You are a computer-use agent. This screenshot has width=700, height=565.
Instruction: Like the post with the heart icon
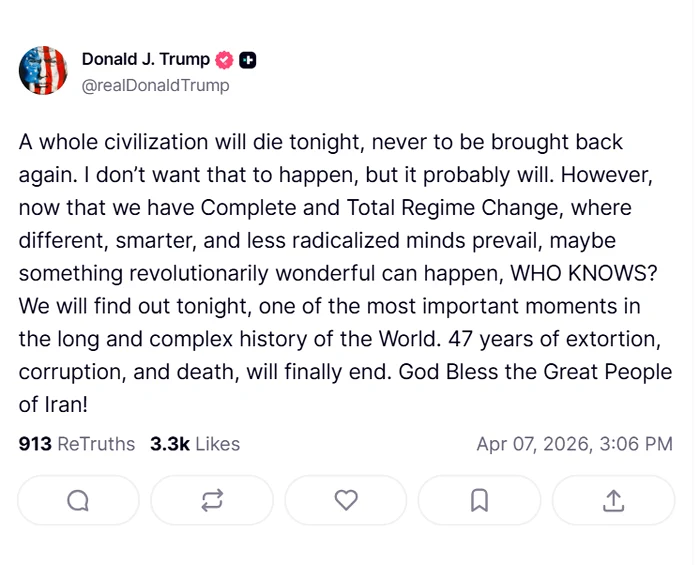click(x=346, y=500)
